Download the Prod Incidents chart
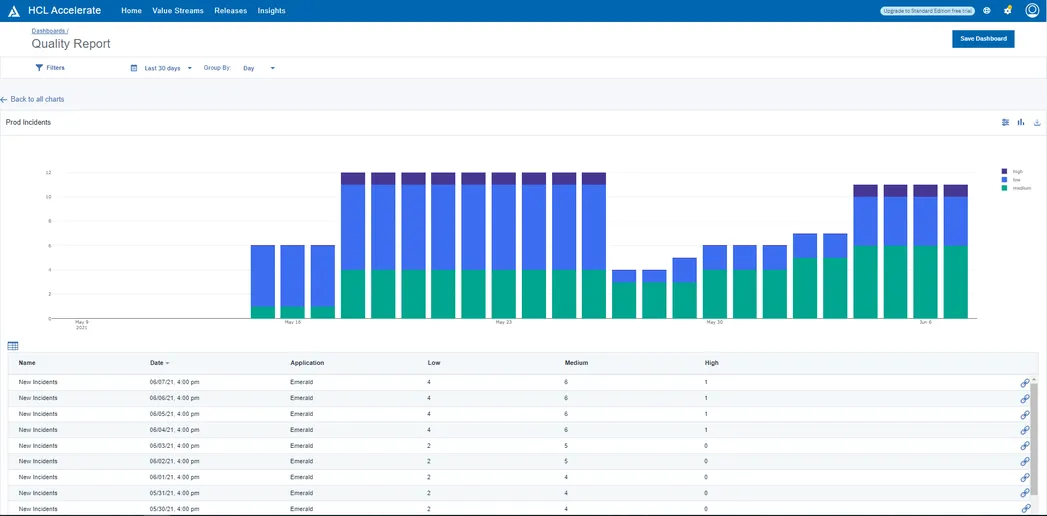 pyautogui.click(x=1037, y=122)
